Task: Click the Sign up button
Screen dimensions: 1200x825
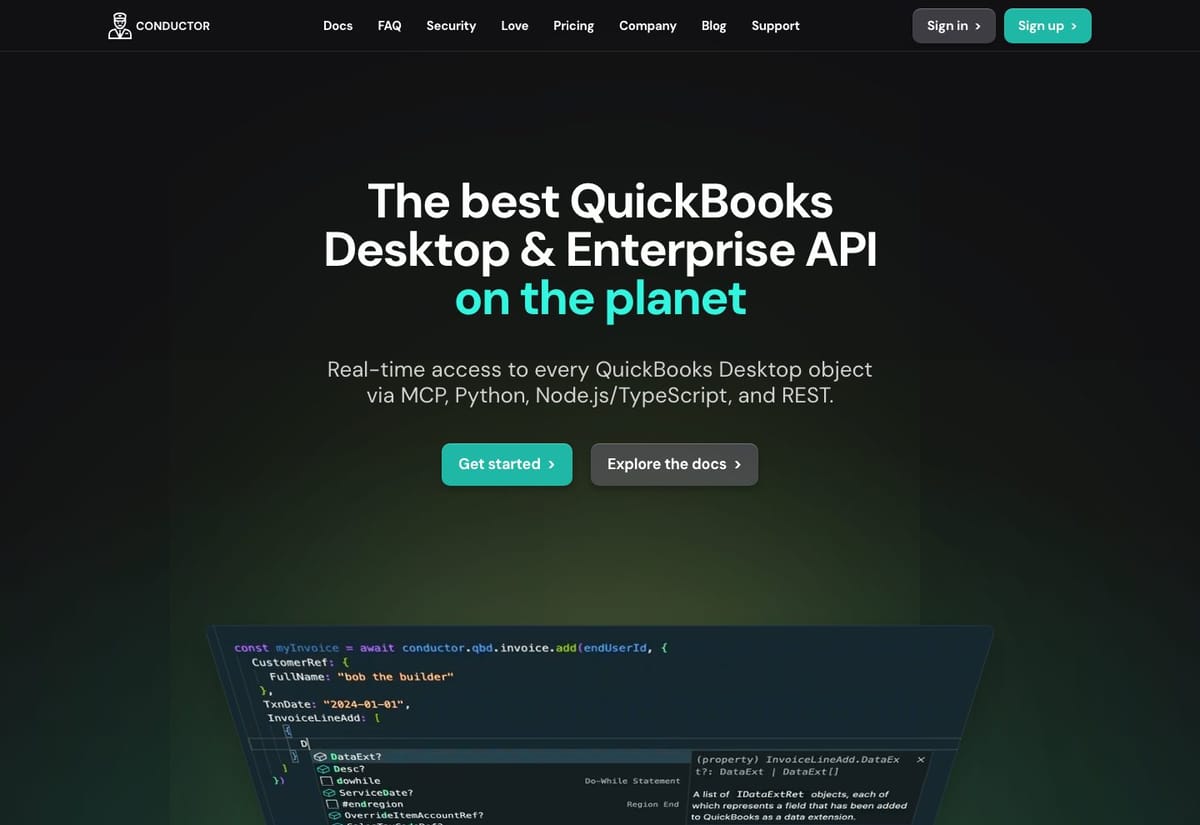Action: coord(1047,26)
